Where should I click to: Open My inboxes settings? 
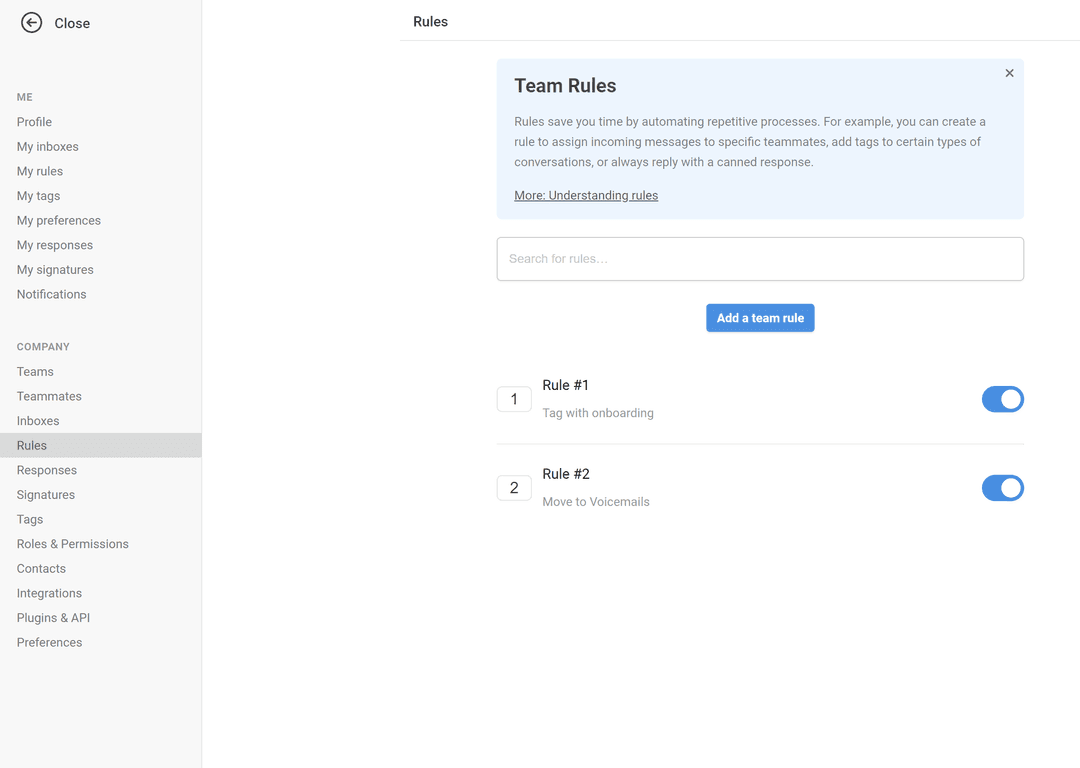click(x=47, y=147)
